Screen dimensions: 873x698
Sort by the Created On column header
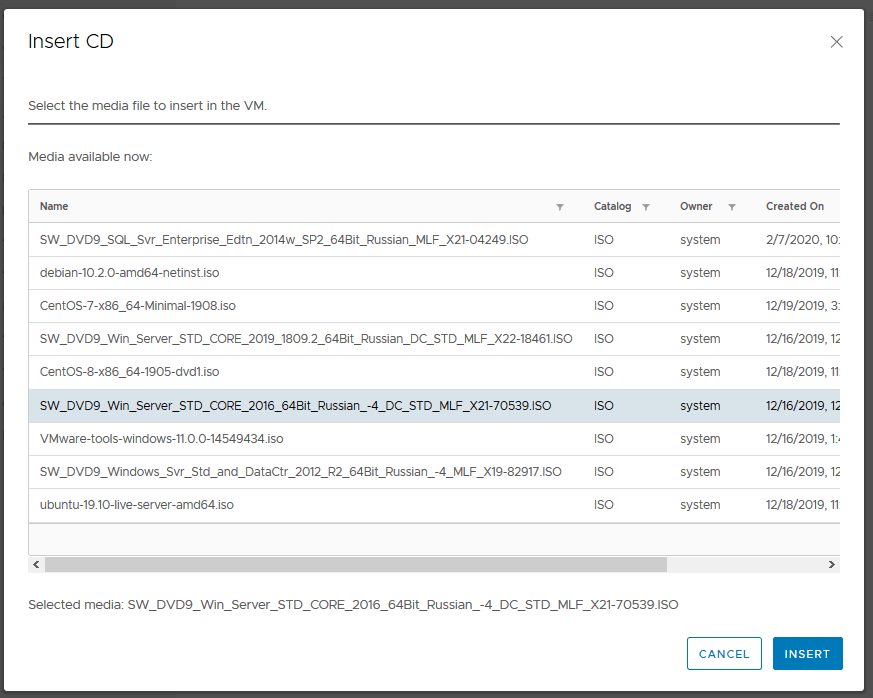tap(794, 207)
